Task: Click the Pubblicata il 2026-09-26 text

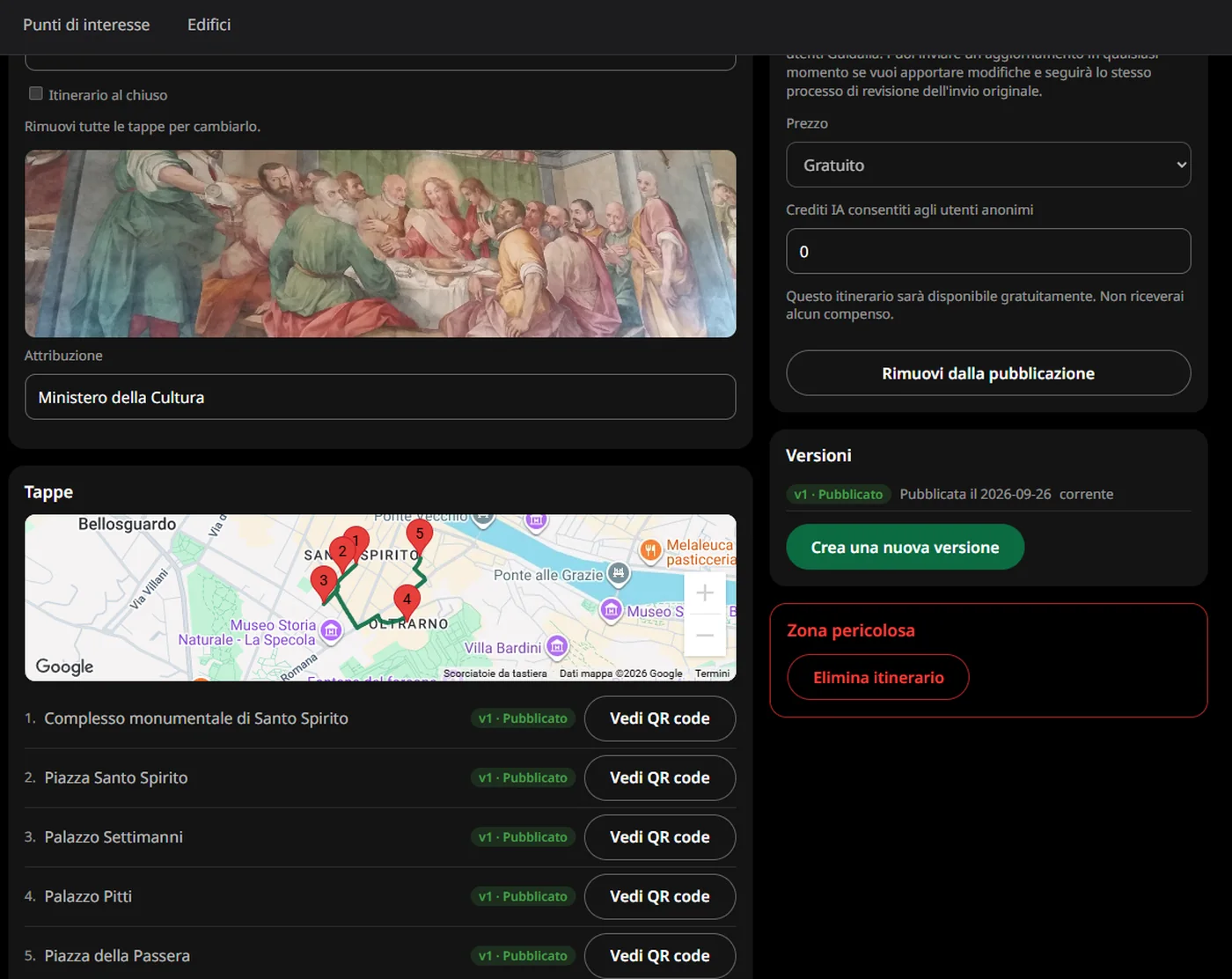Action: [975, 494]
